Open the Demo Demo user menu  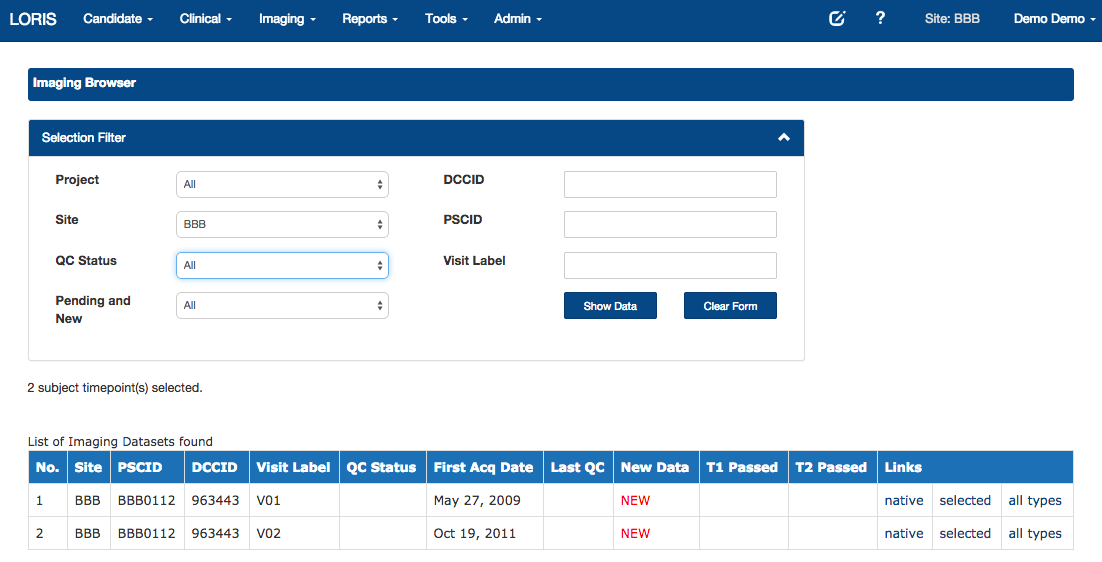pyautogui.click(x=1054, y=19)
